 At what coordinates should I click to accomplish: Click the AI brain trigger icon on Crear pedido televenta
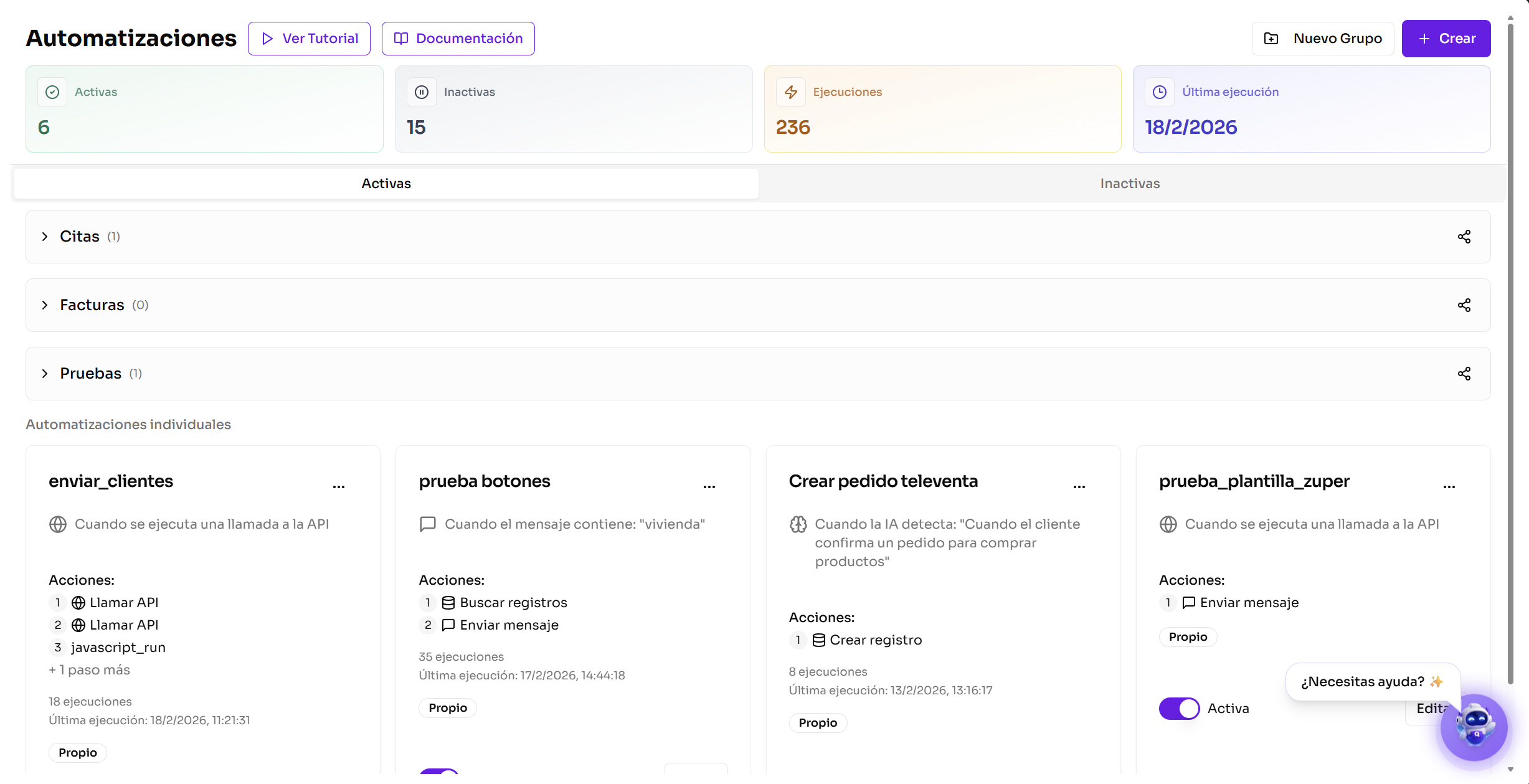coord(798,524)
